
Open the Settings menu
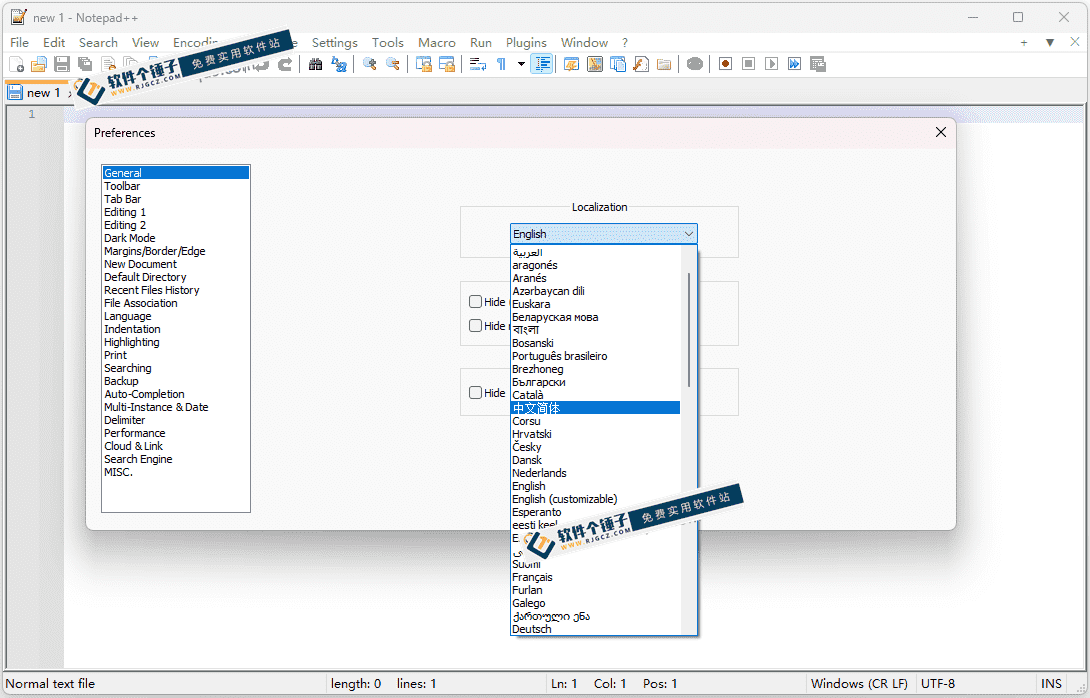pos(334,42)
